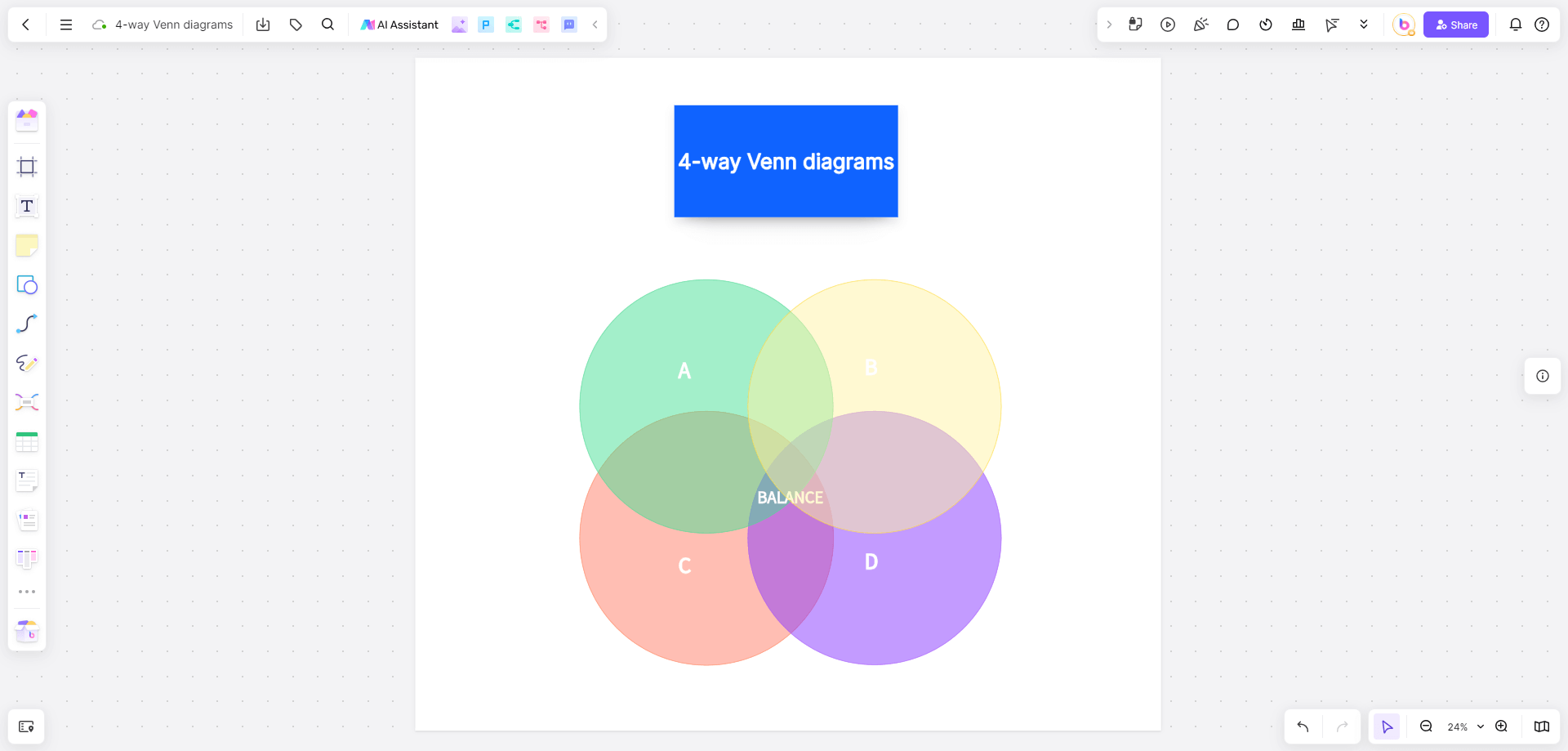Select the card list tool in sidebar

tap(27, 520)
